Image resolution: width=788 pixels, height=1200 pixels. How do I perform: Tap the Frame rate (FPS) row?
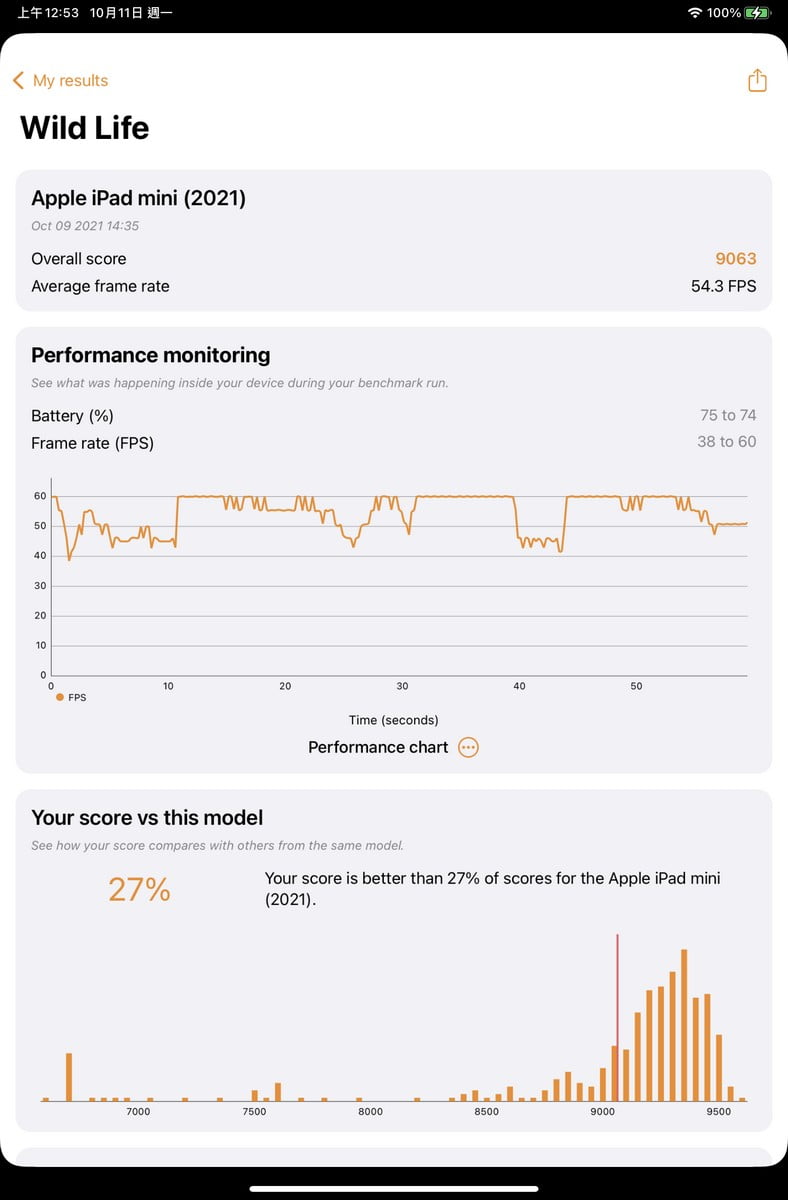[393, 443]
